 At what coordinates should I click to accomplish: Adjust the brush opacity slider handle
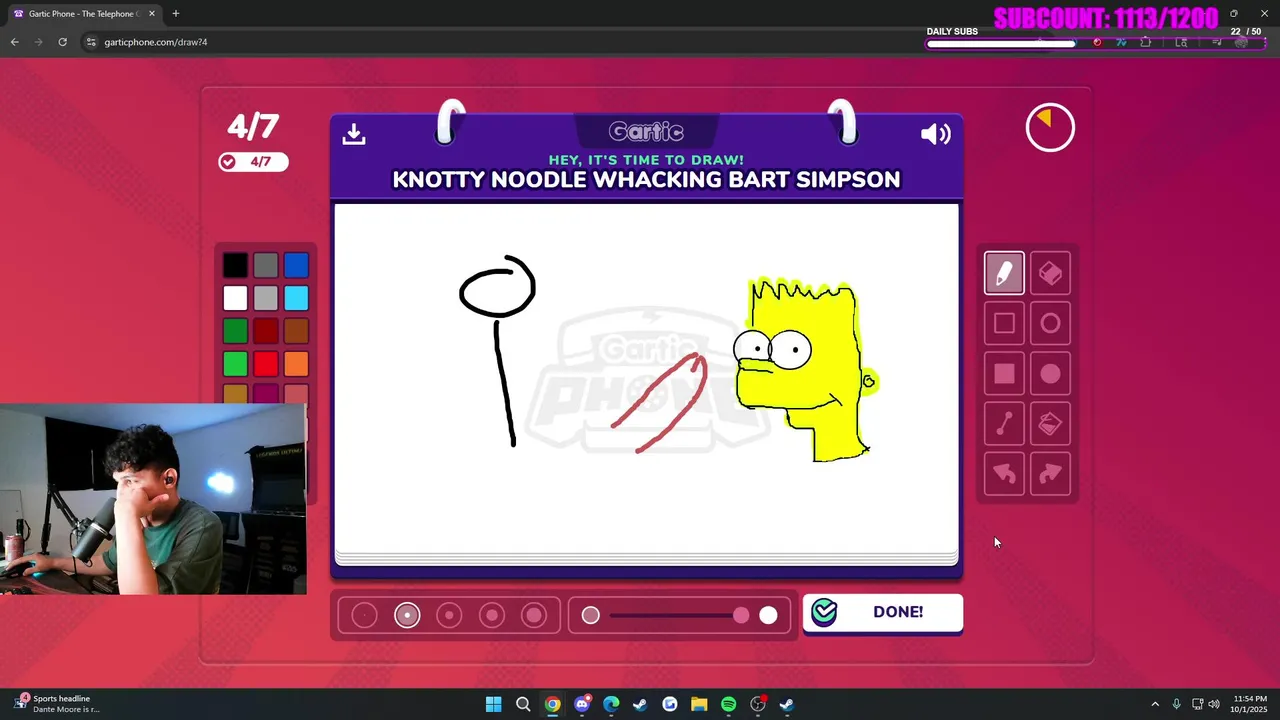coord(741,615)
